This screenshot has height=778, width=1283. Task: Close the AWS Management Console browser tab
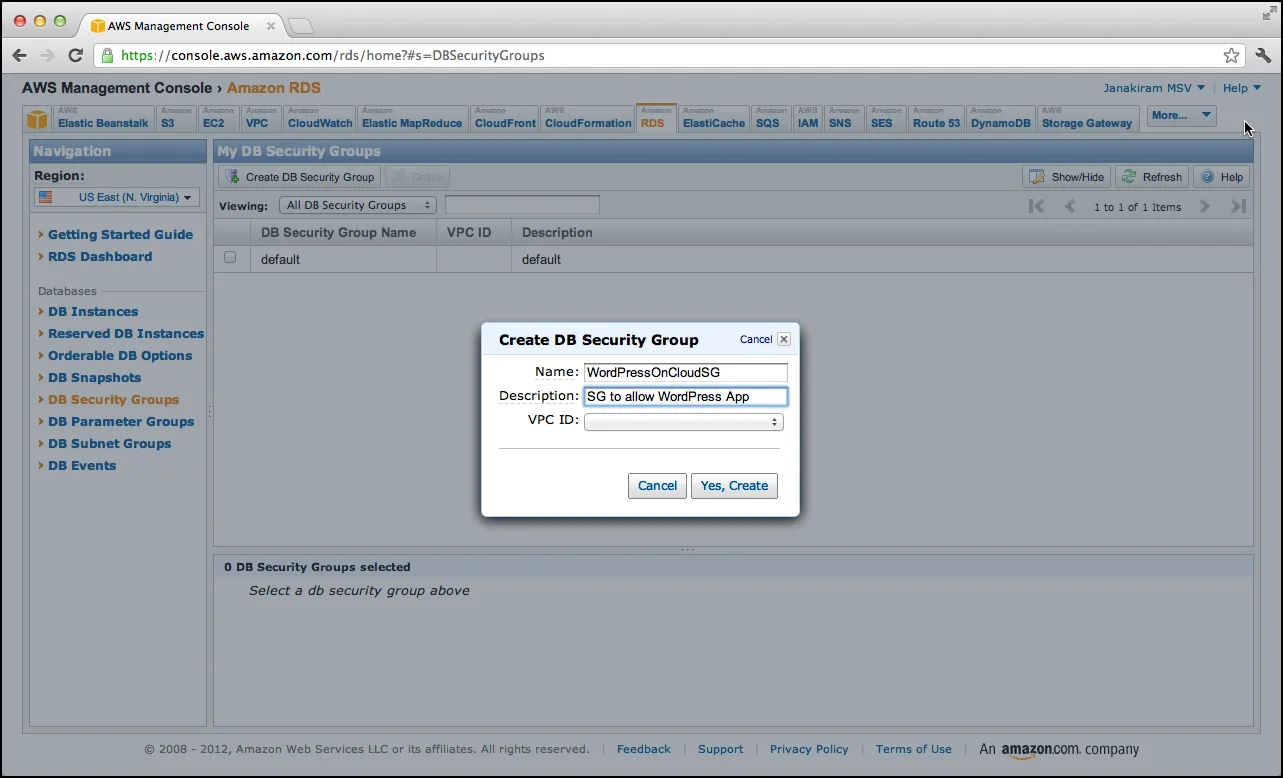click(271, 26)
